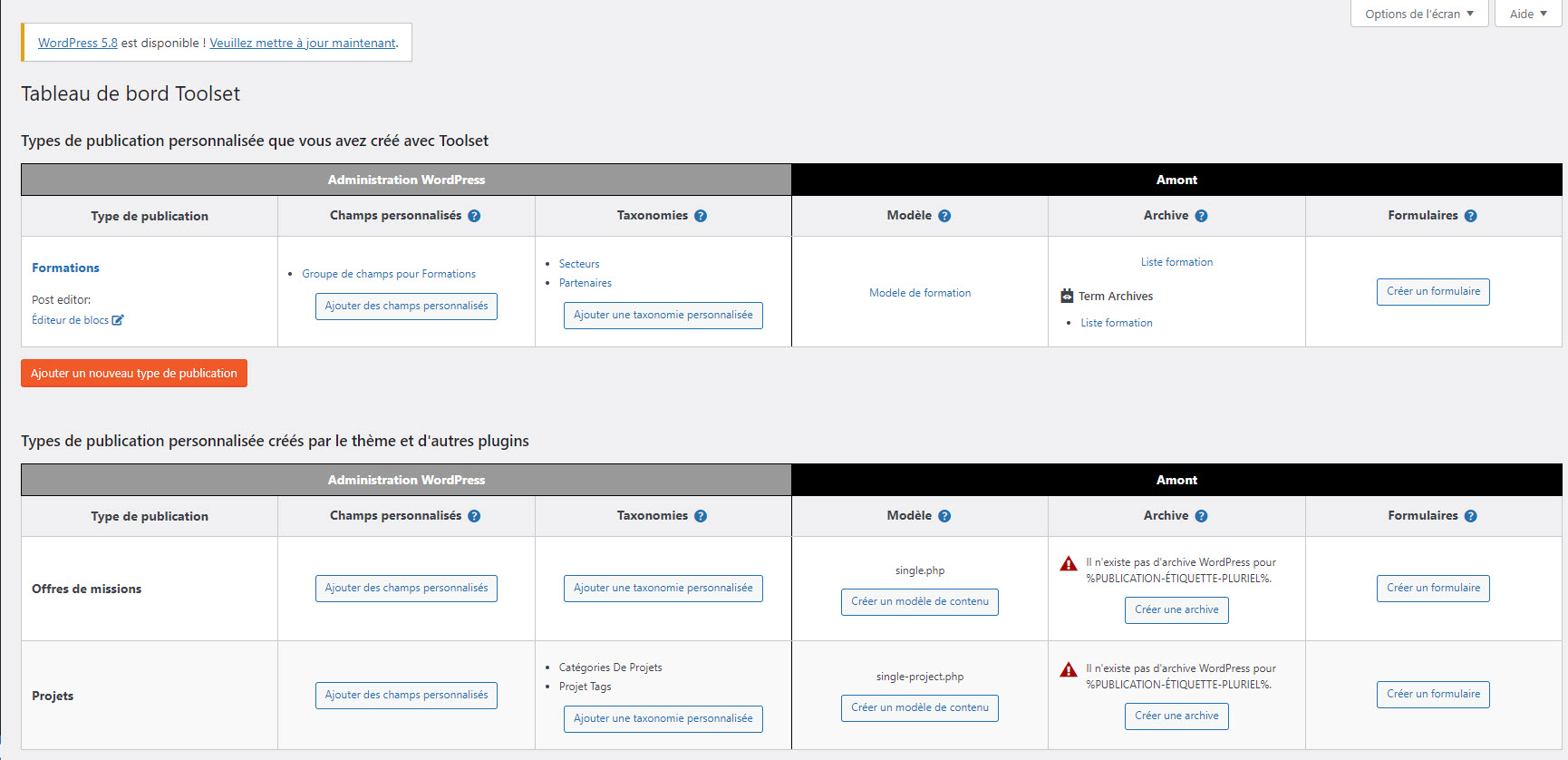Click help icon beside Archive in second table

point(1201,516)
